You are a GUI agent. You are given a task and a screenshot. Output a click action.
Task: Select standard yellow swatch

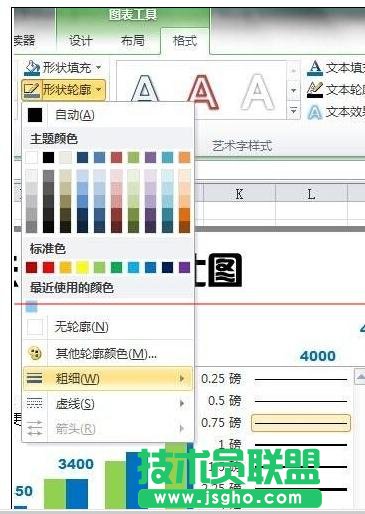[x=82, y=267]
